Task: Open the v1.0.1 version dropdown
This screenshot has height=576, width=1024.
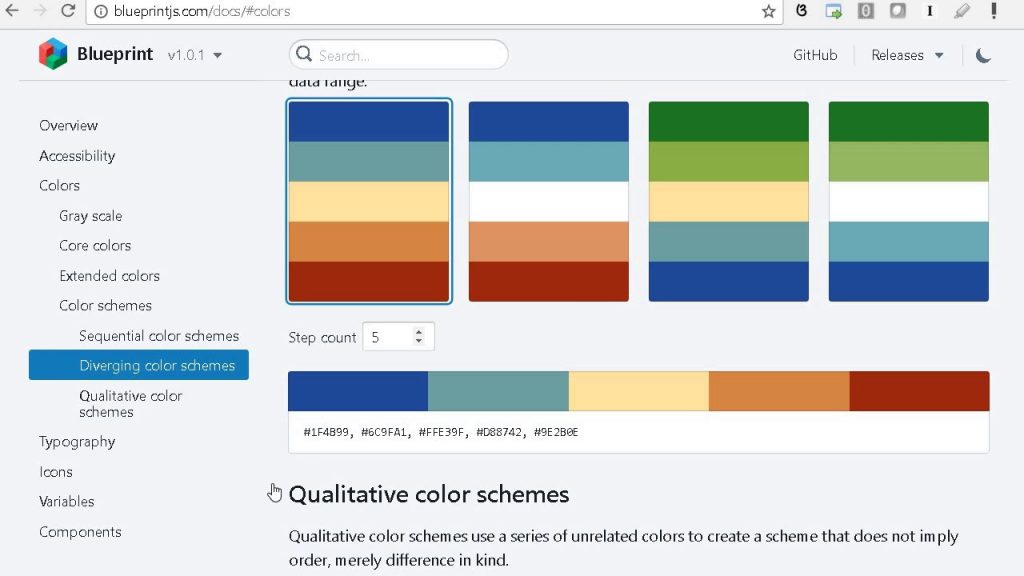Action: click(x=195, y=56)
